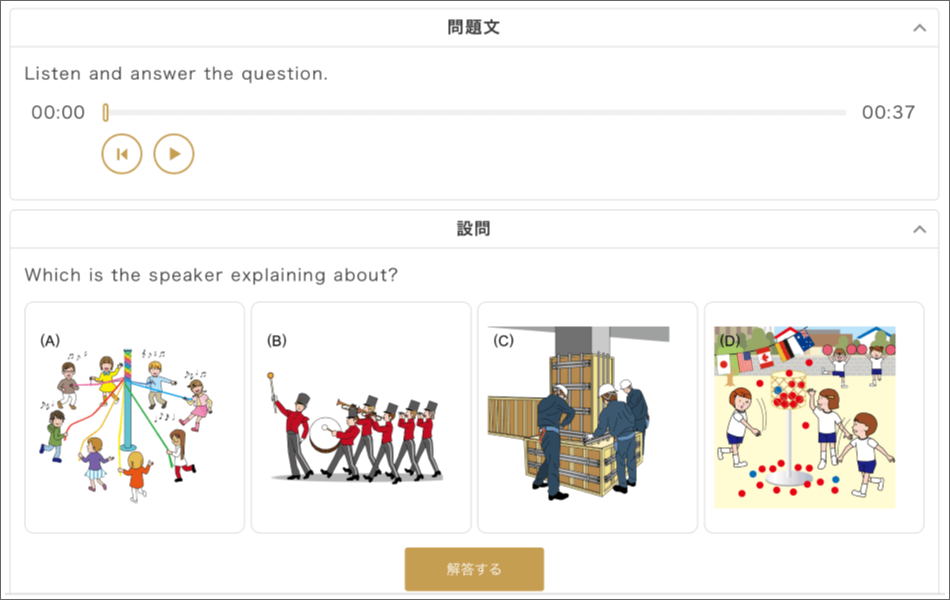This screenshot has height=600, width=950.
Task: Select answer (B) marching band picture
Action: 361,418
